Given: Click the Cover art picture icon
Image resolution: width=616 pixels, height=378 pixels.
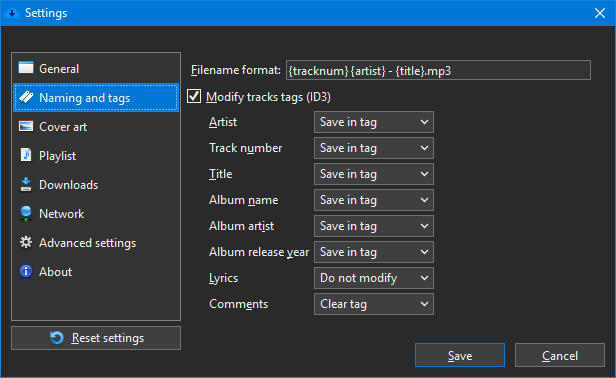Looking at the screenshot, I should point(26,126).
